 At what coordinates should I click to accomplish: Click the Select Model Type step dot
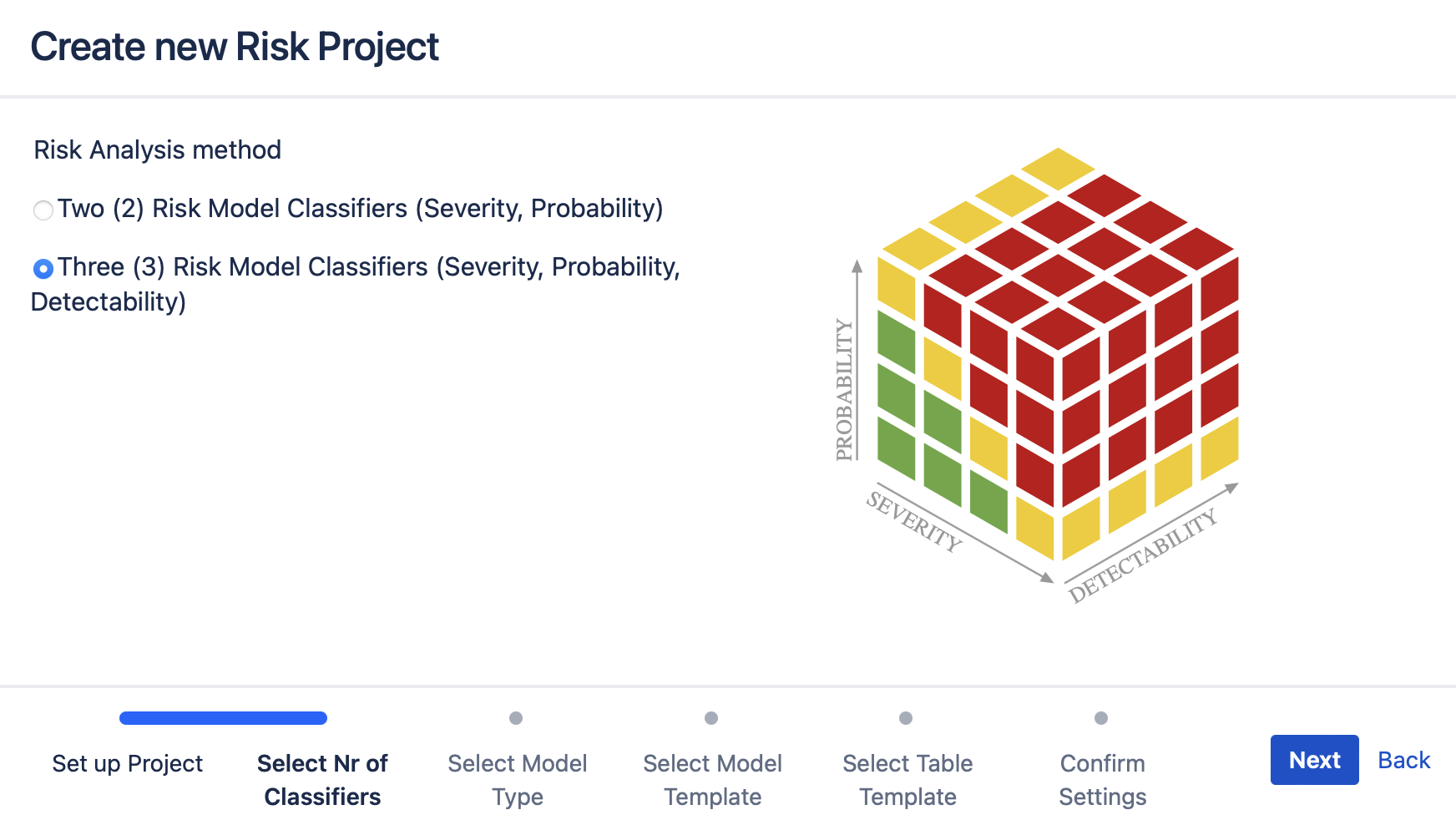pyautogui.click(x=516, y=718)
